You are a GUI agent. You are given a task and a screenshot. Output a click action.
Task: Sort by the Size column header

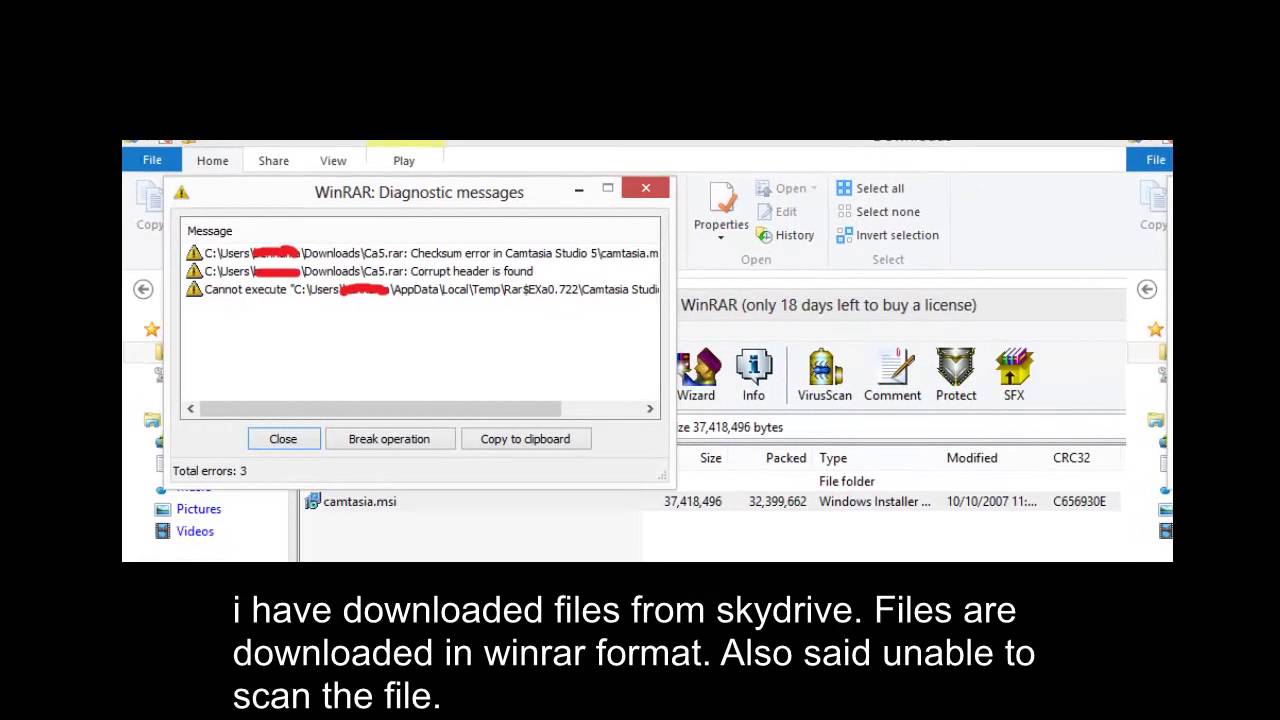click(x=711, y=458)
